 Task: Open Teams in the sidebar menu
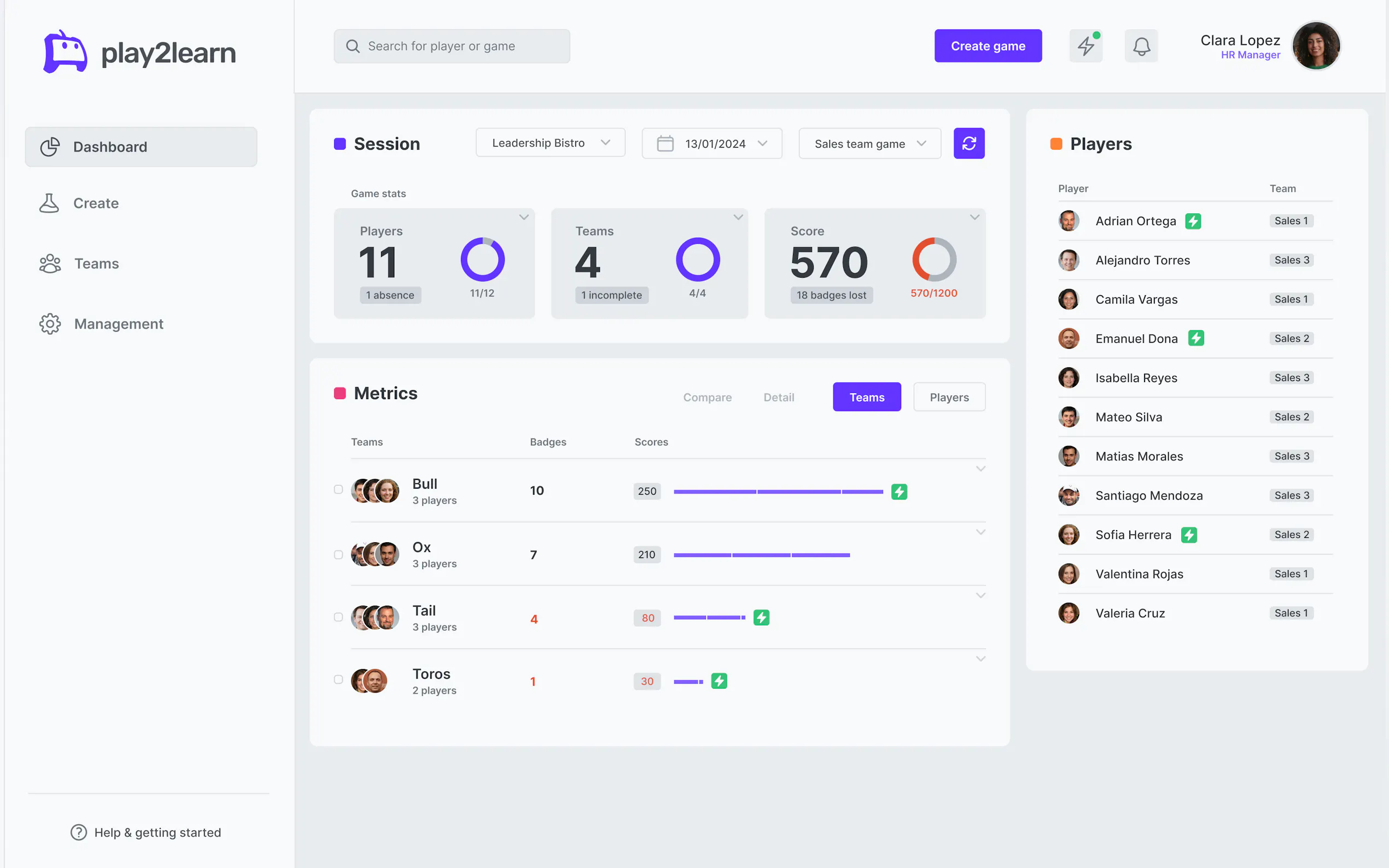pos(96,263)
